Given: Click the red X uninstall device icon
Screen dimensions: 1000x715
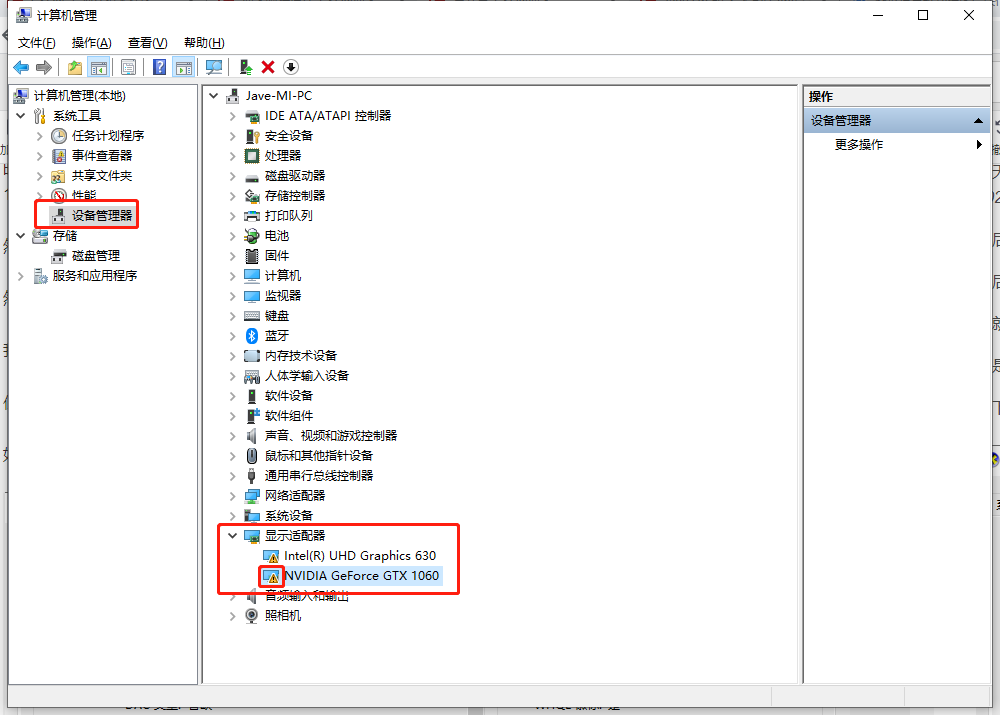Looking at the screenshot, I should tap(268, 67).
